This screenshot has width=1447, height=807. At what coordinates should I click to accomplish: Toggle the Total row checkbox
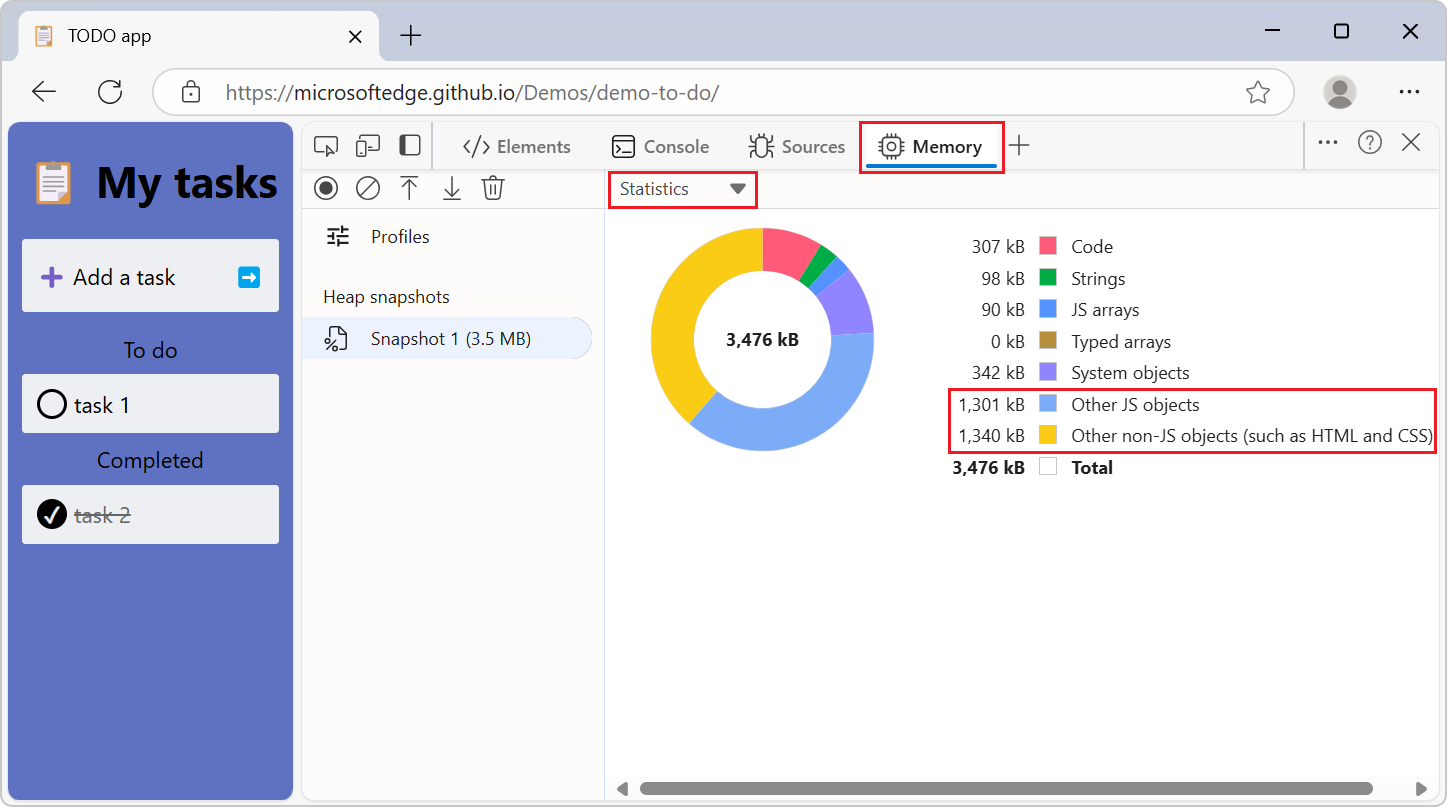tap(1047, 467)
